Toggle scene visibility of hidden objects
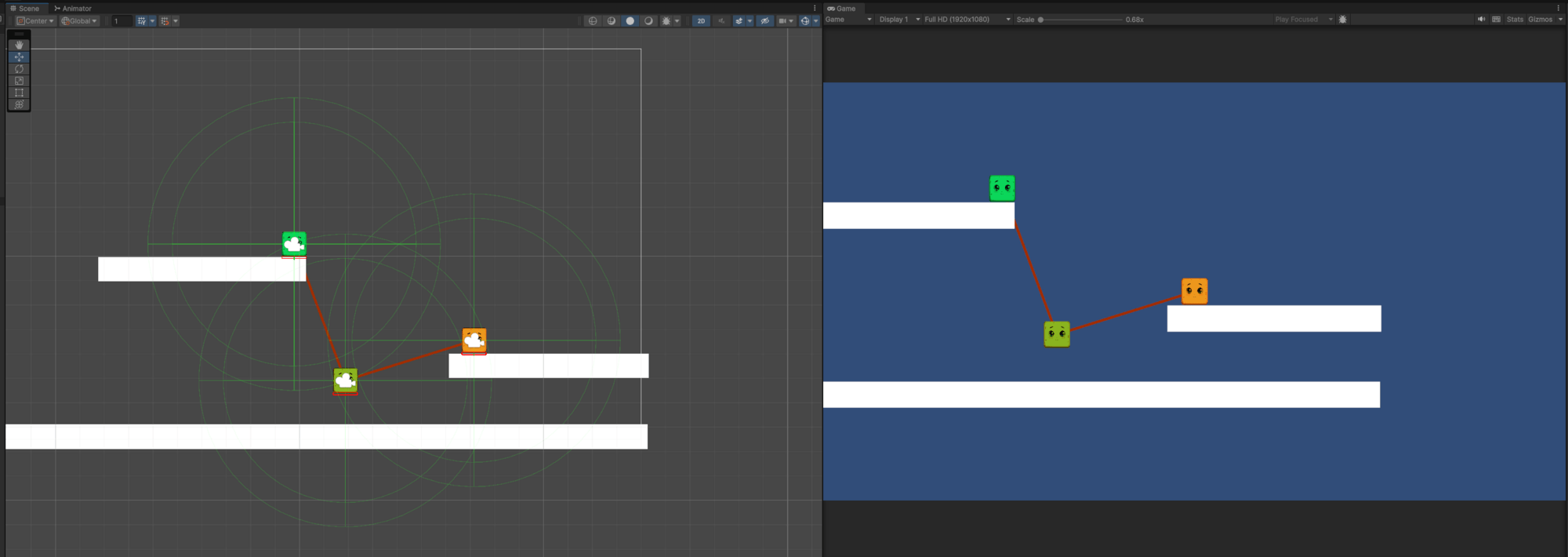 [x=764, y=21]
